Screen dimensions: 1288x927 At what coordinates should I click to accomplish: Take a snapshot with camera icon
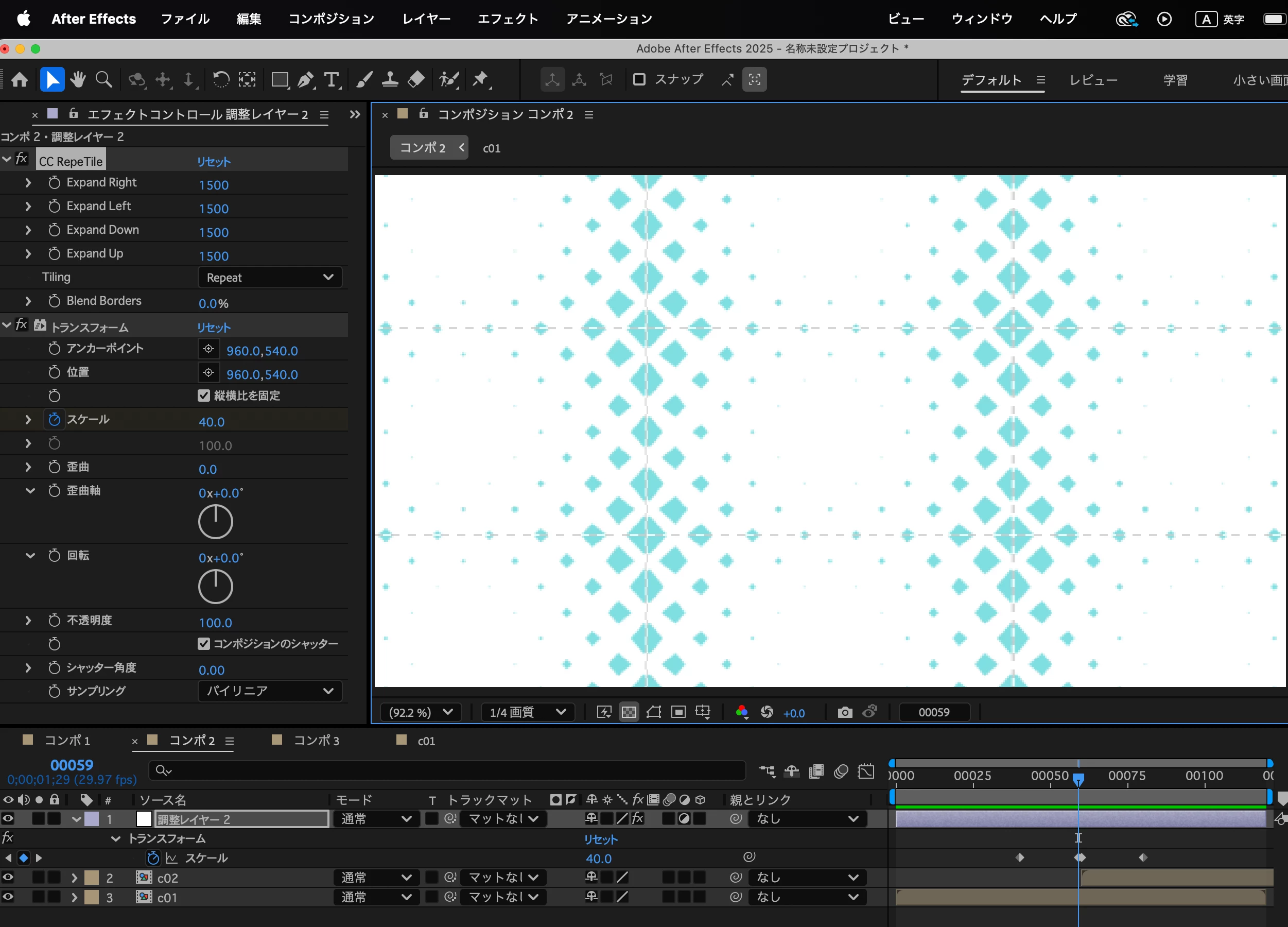tap(844, 712)
